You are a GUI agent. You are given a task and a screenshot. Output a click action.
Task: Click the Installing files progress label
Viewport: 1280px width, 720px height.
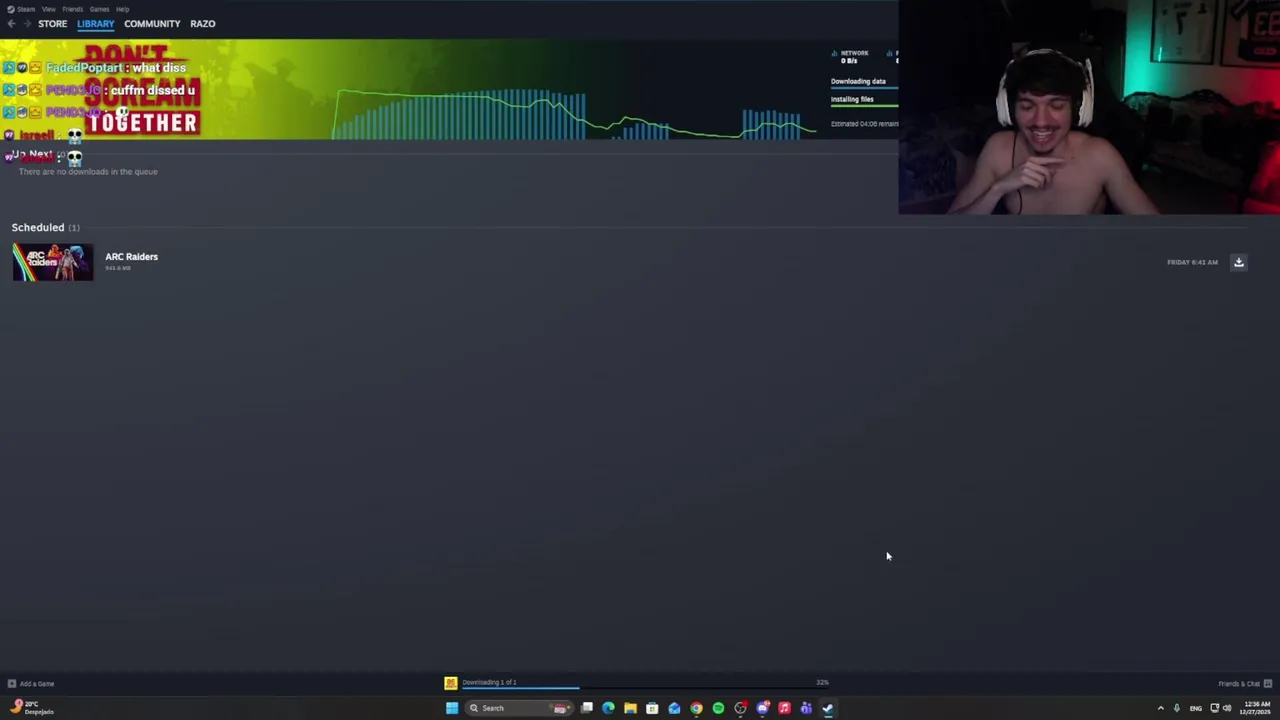pos(852,99)
